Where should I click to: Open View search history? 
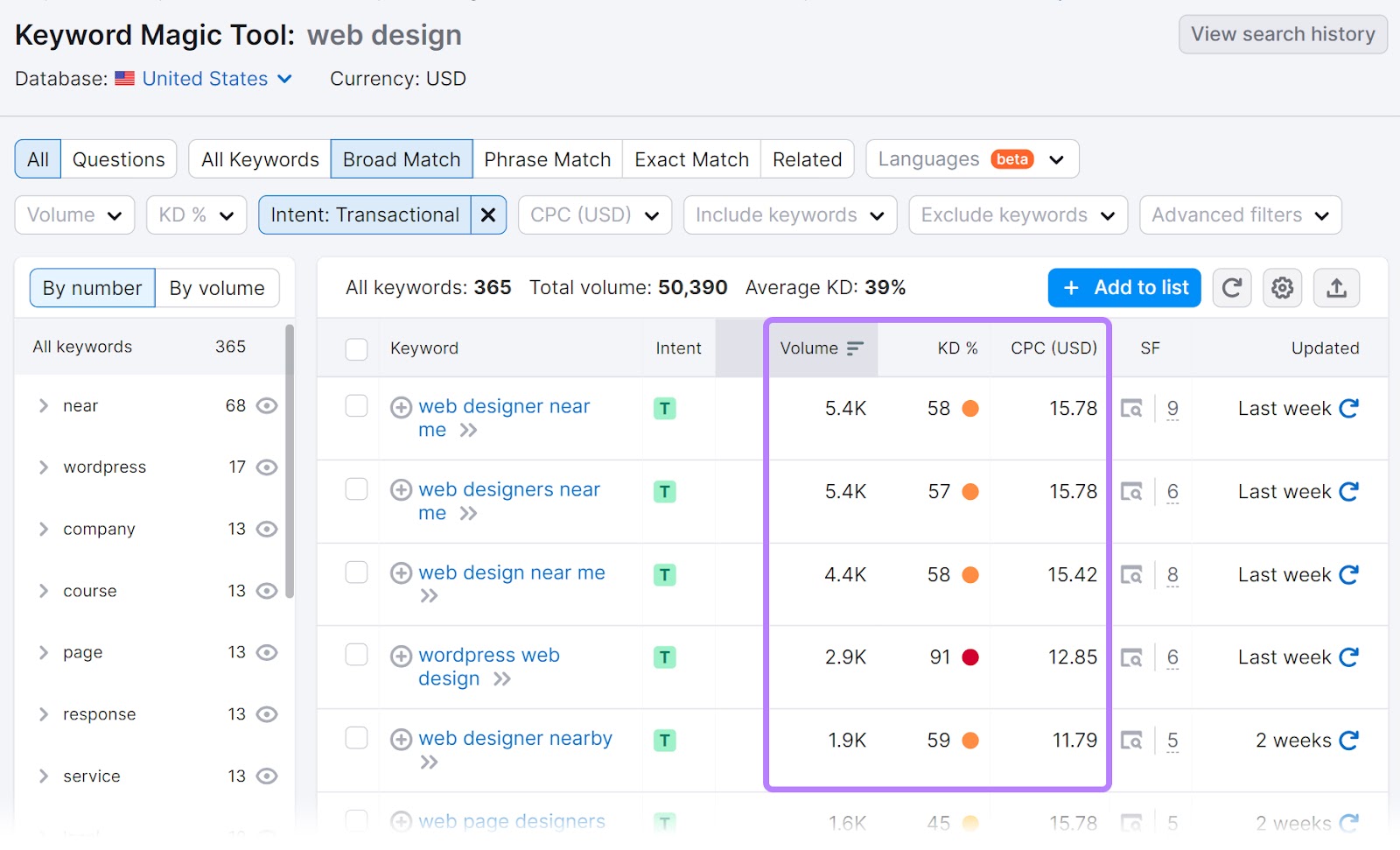pos(1282,34)
